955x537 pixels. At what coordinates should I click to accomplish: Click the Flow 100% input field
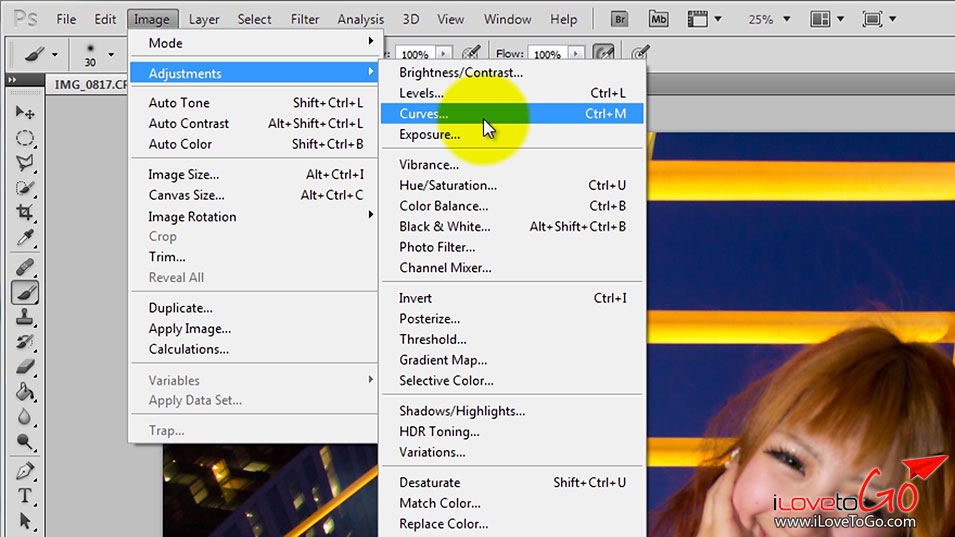pos(547,54)
